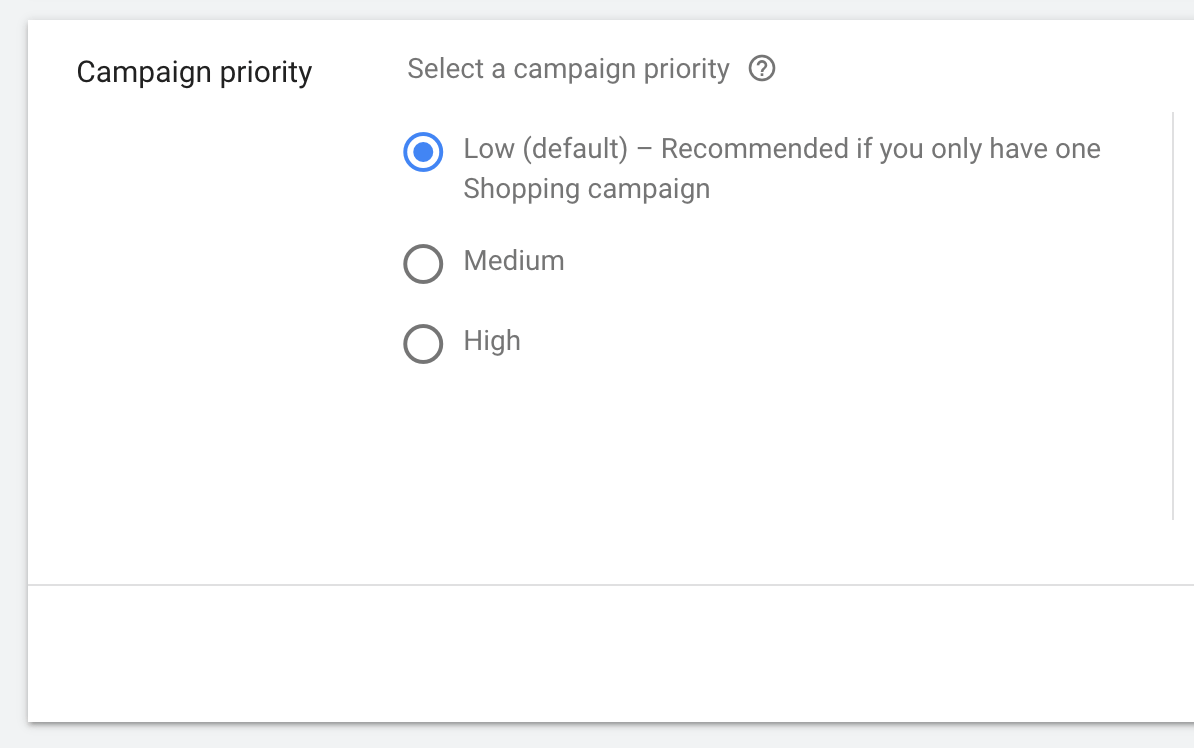Click the "Shopping campaign" text line
This screenshot has width=1194, height=748.
pyautogui.click(x=587, y=189)
